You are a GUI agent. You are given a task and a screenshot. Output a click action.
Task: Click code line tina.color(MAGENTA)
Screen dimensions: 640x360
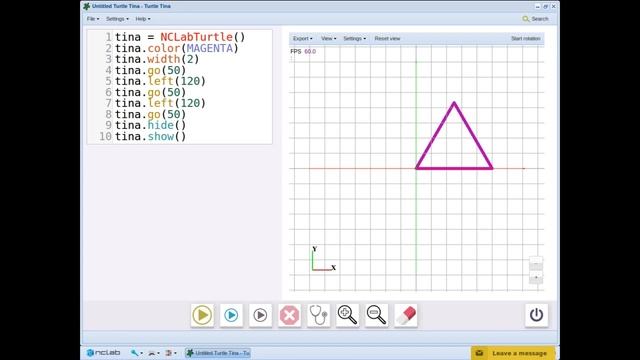click(x=176, y=48)
